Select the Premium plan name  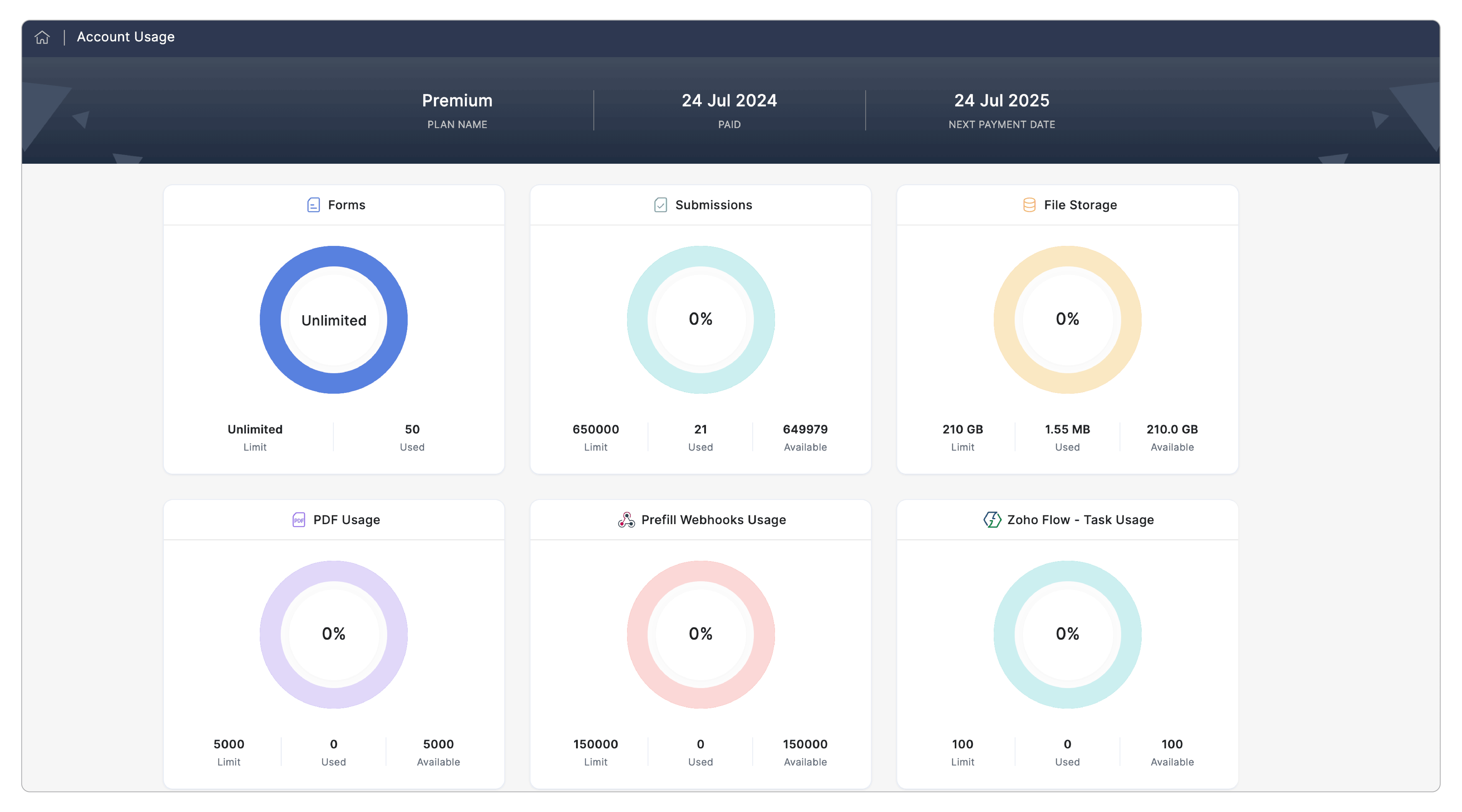click(457, 100)
